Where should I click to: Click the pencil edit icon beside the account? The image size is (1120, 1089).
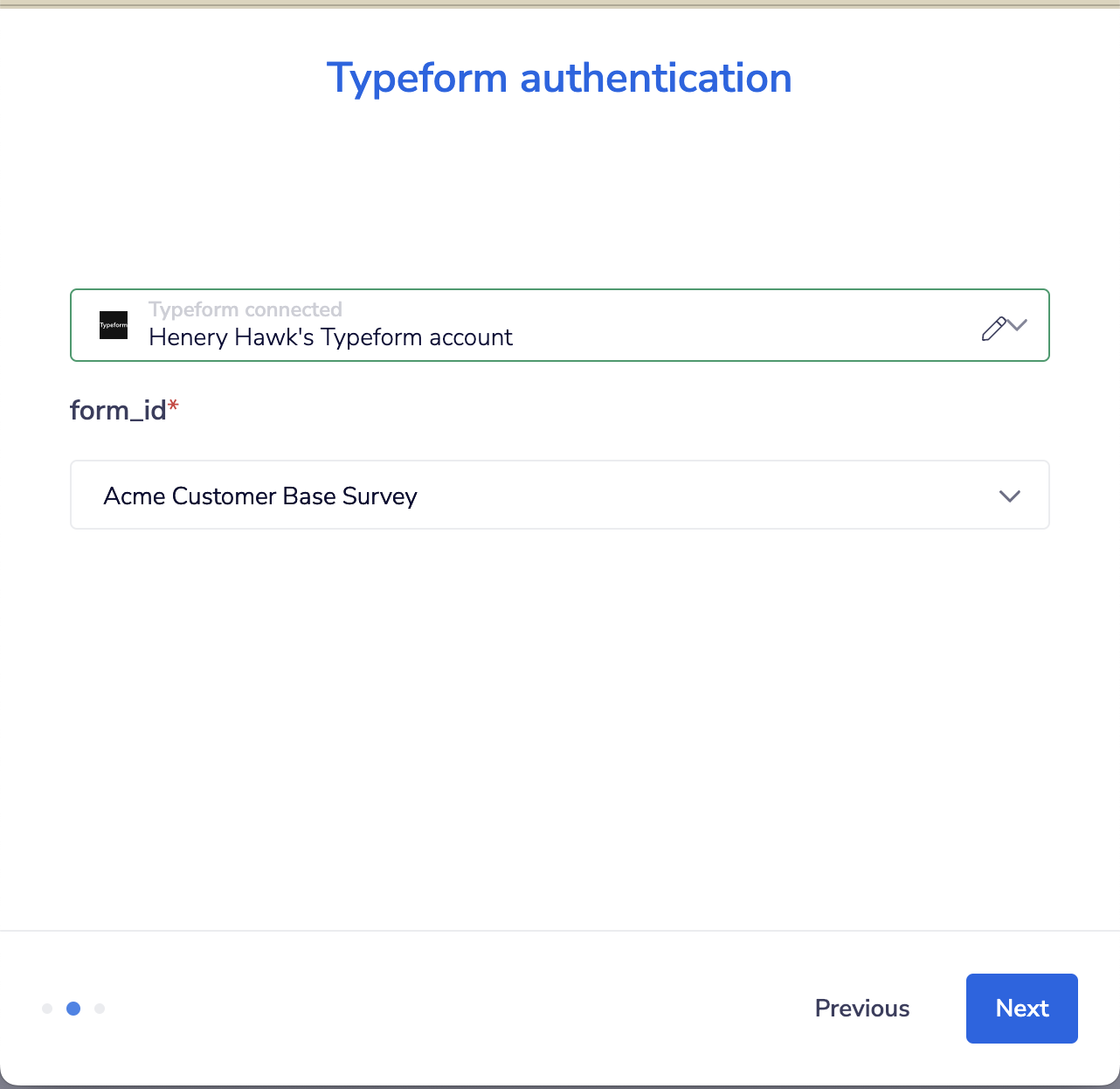993,329
